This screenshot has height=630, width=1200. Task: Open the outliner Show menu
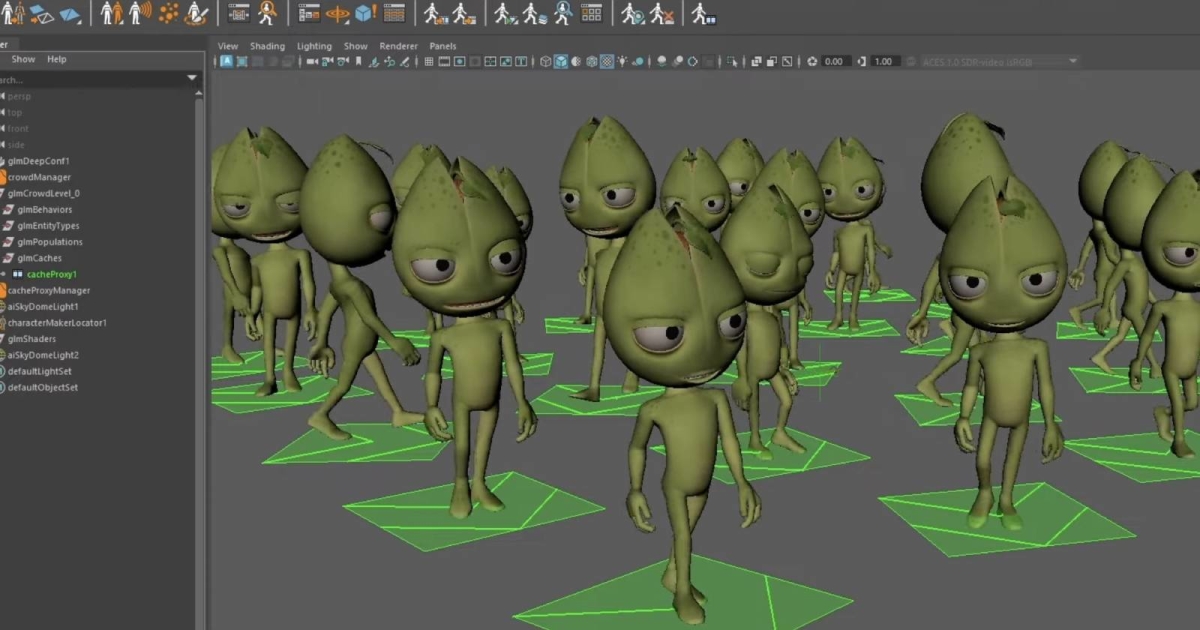click(23, 59)
